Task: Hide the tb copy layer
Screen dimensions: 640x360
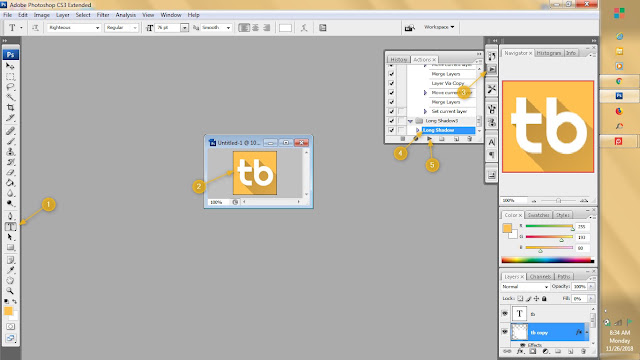Action: 505,332
